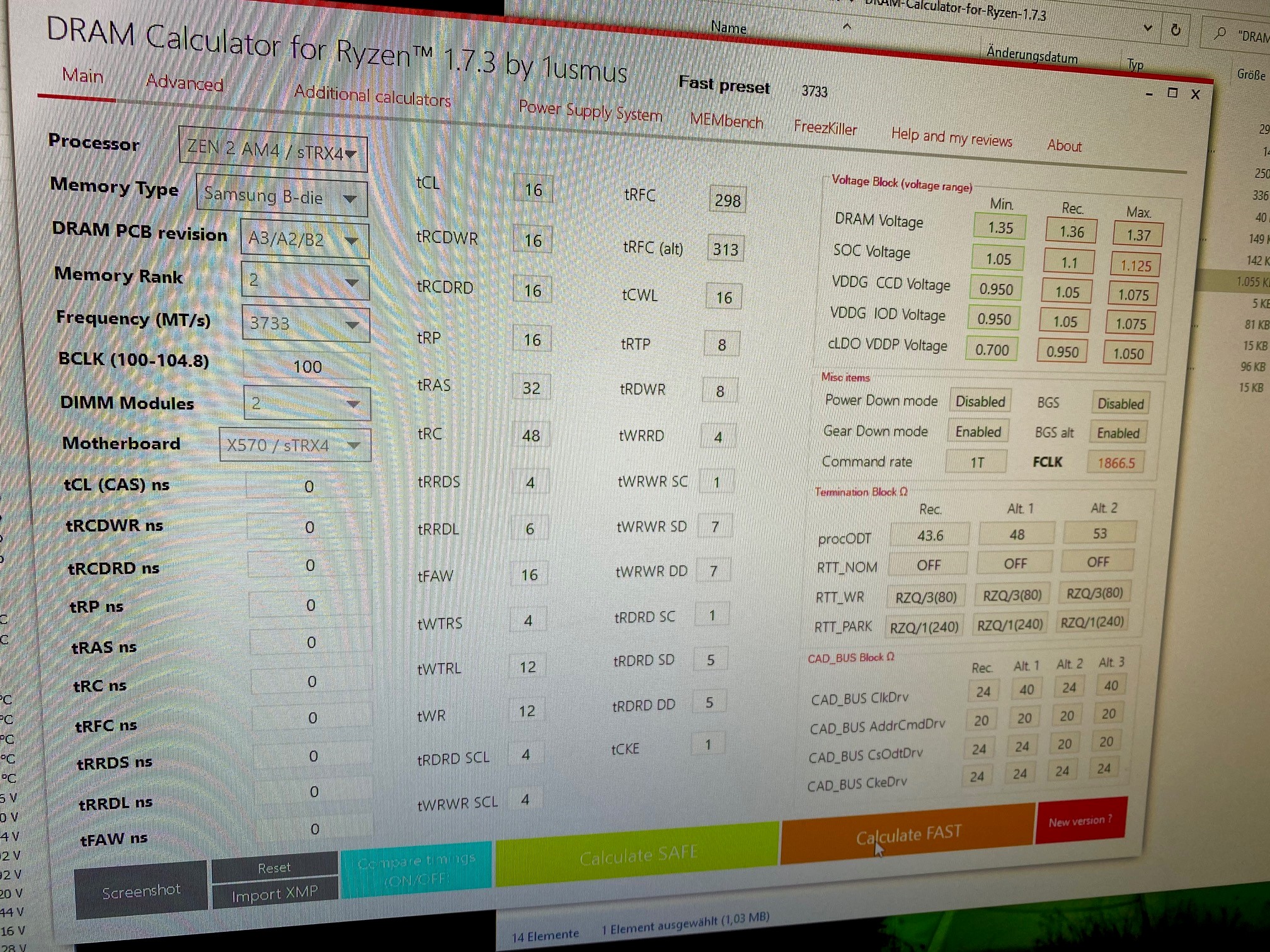1270x952 pixels.
Task: Click the sort arrow above Name column
Action: (x=847, y=26)
